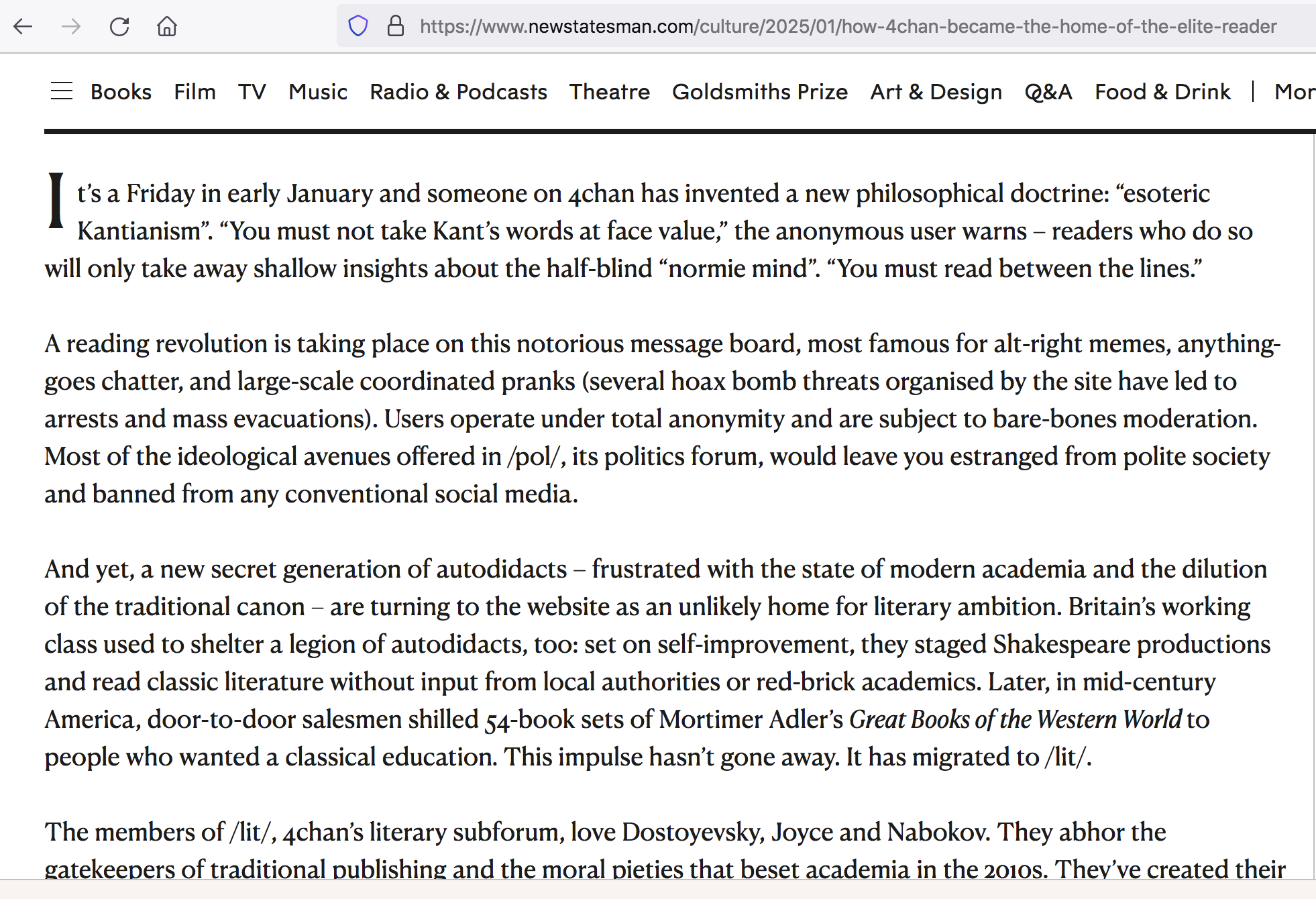Select Music in the culture nav

pyautogui.click(x=318, y=92)
